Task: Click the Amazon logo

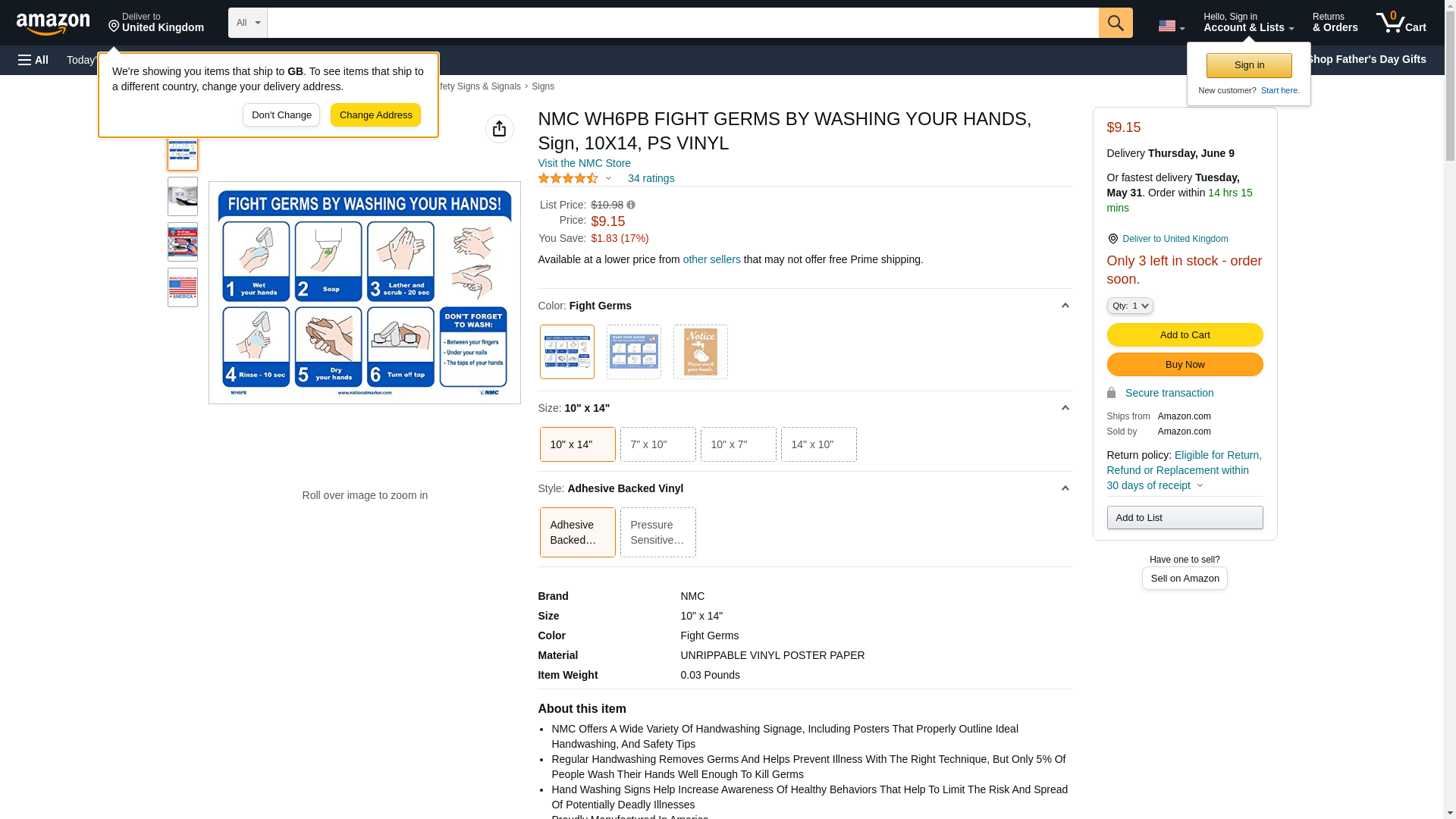Action: (53, 24)
